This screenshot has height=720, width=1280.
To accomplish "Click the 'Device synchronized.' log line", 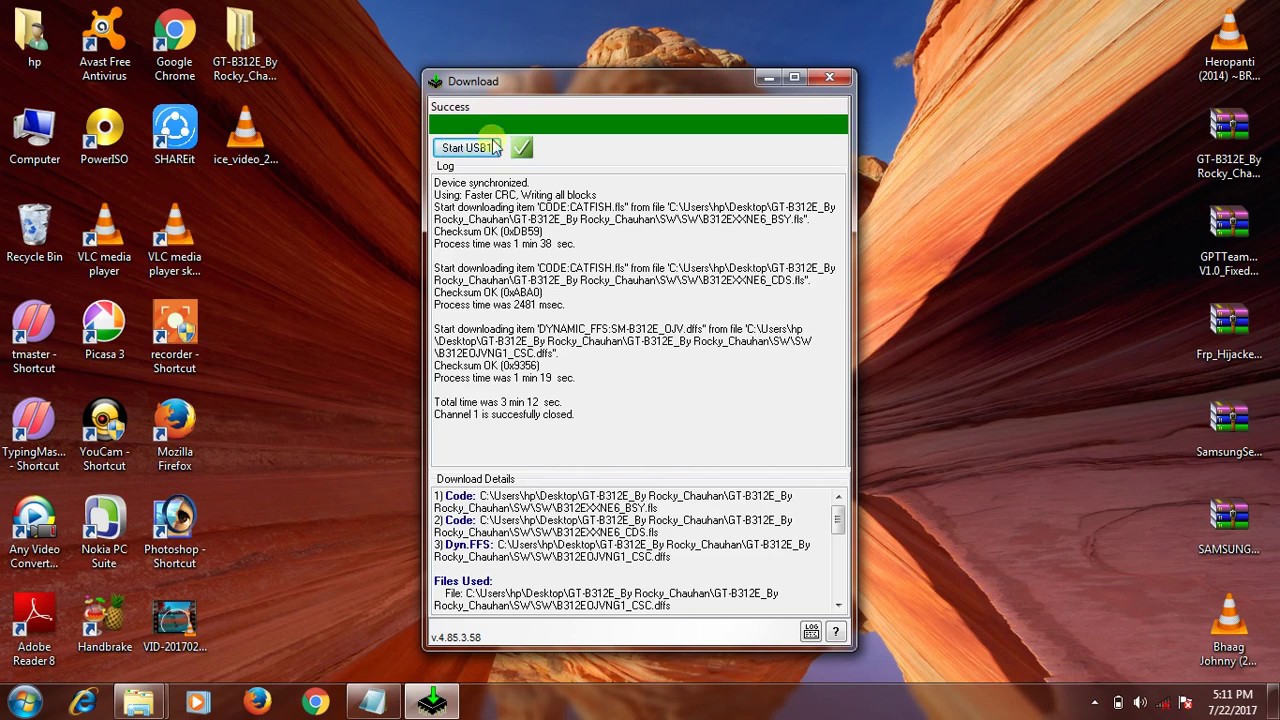I will click(x=481, y=183).
